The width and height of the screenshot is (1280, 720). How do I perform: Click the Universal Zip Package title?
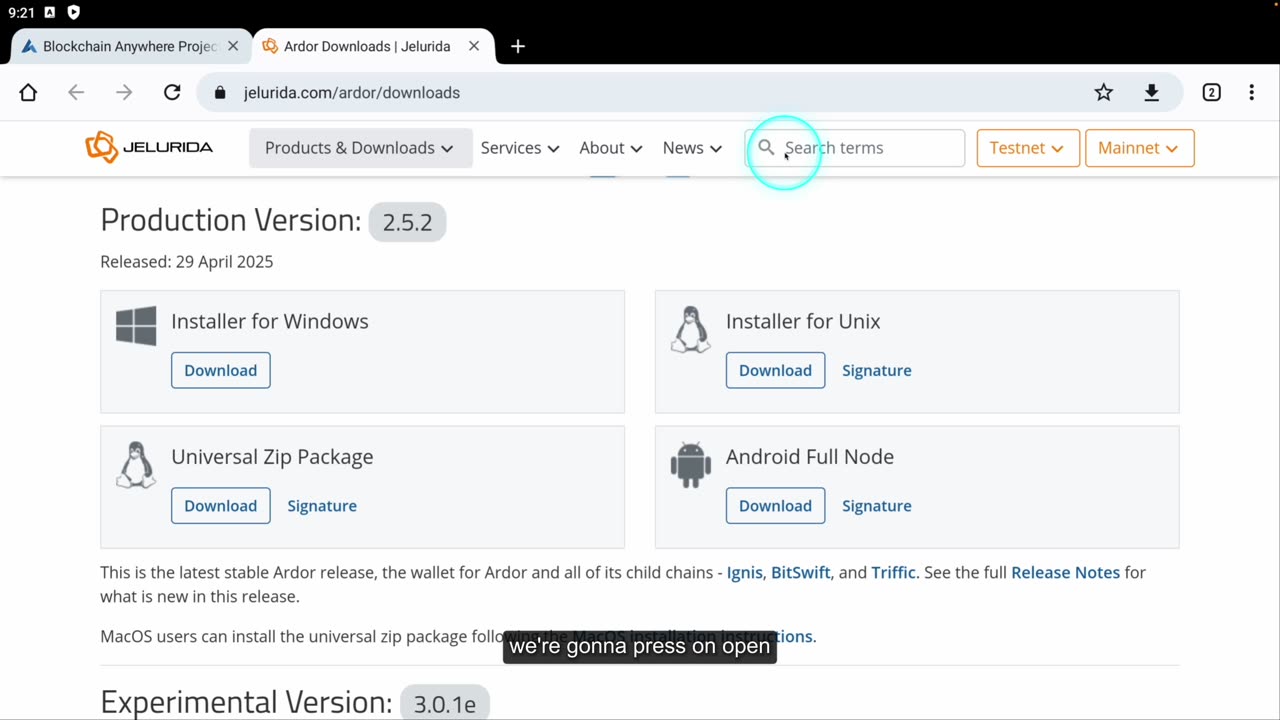click(x=272, y=457)
